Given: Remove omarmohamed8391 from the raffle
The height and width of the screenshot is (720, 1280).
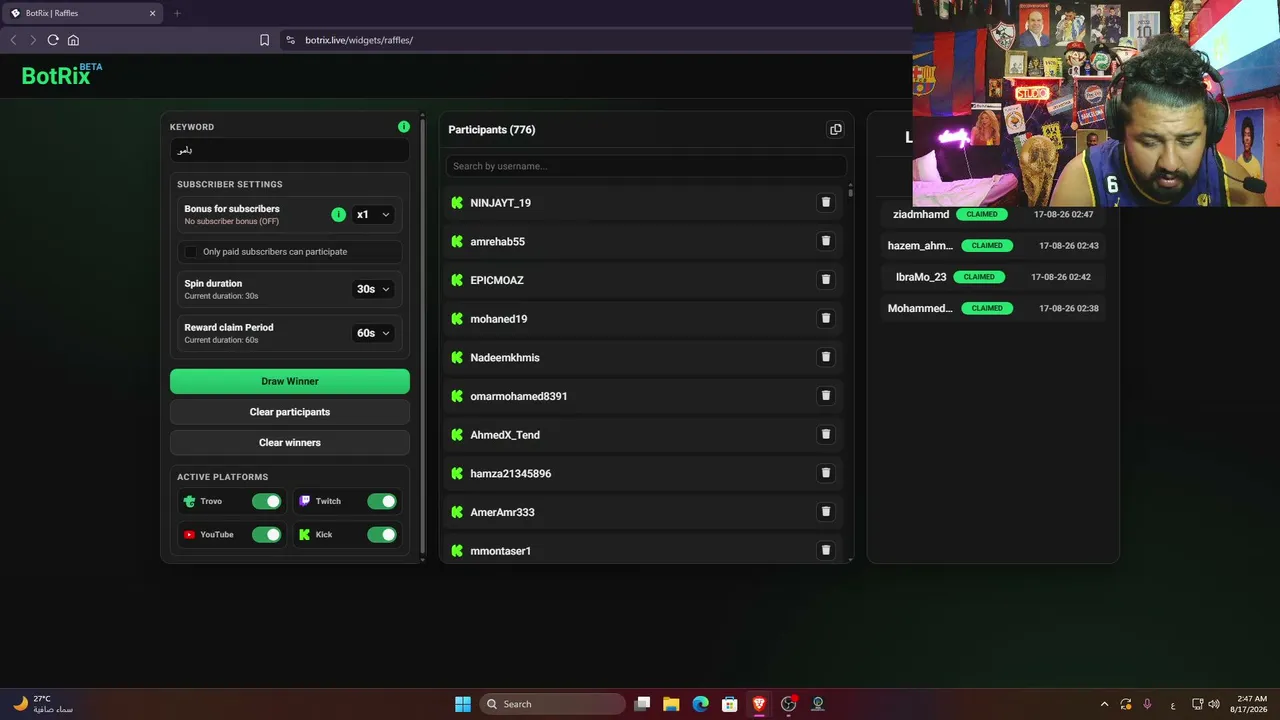Looking at the screenshot, I should click(x=826, y=396).
